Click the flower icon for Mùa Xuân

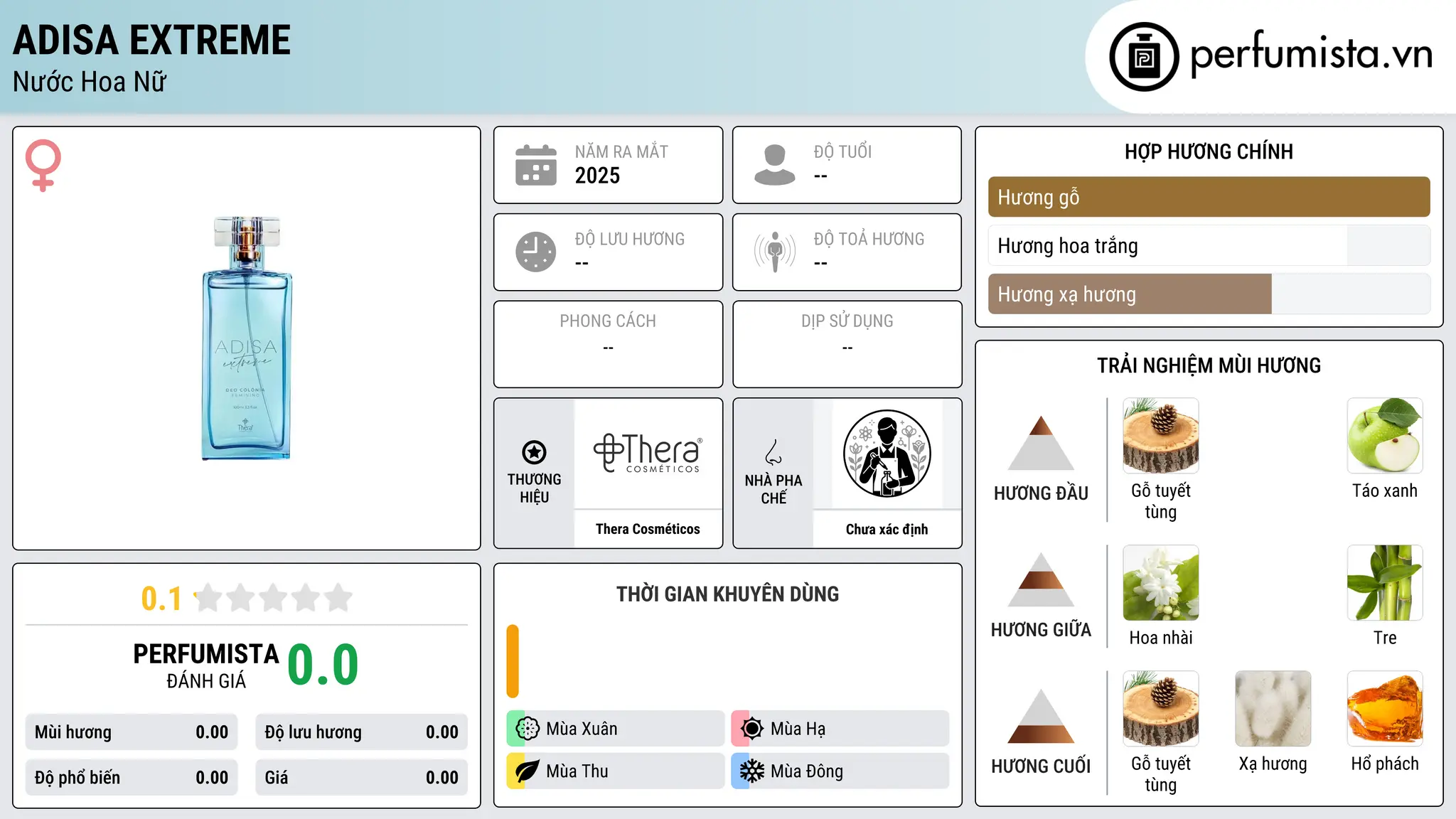point(528,729)
